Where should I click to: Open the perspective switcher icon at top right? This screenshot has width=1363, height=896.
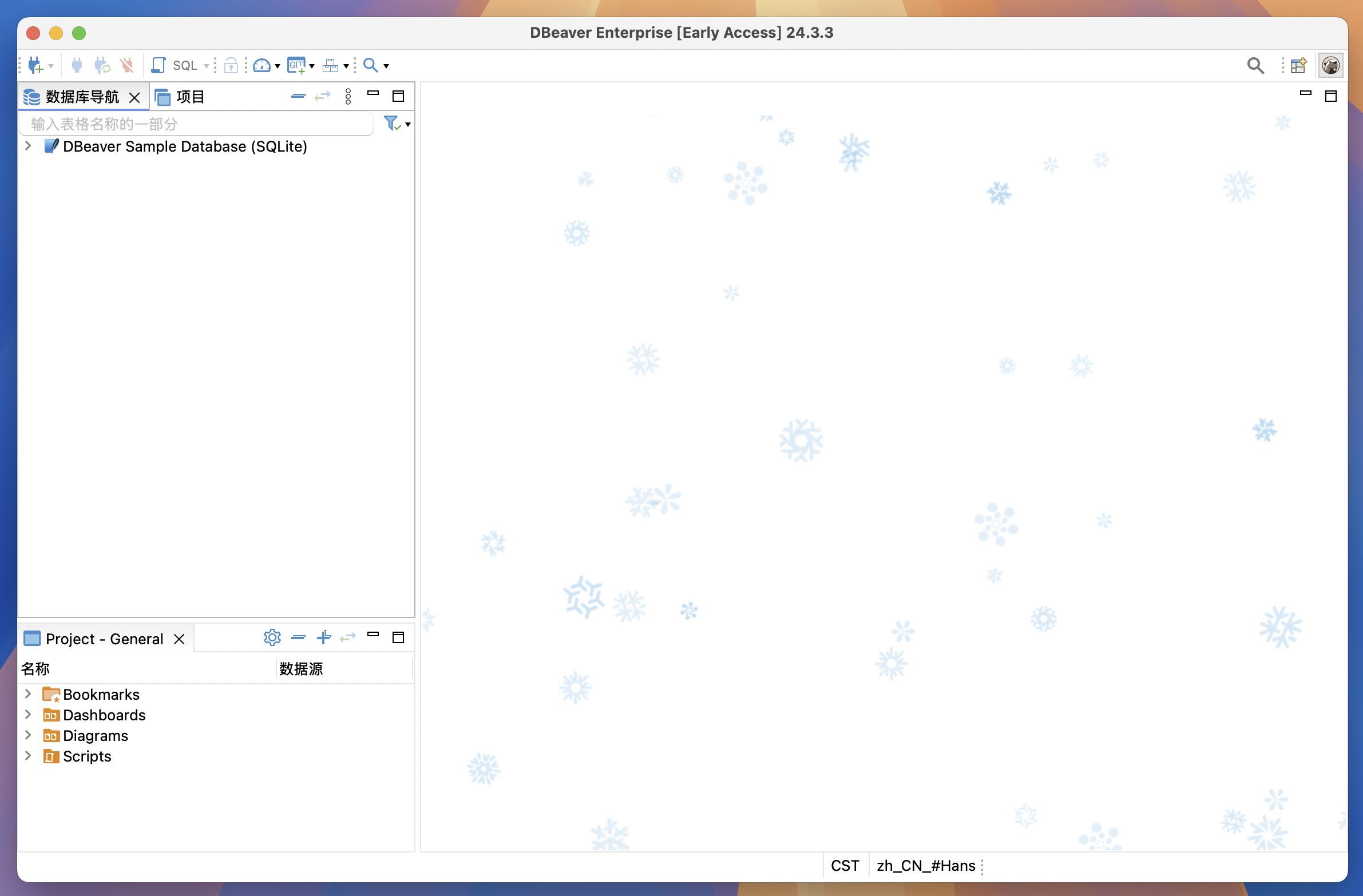tap(1299, 65)
